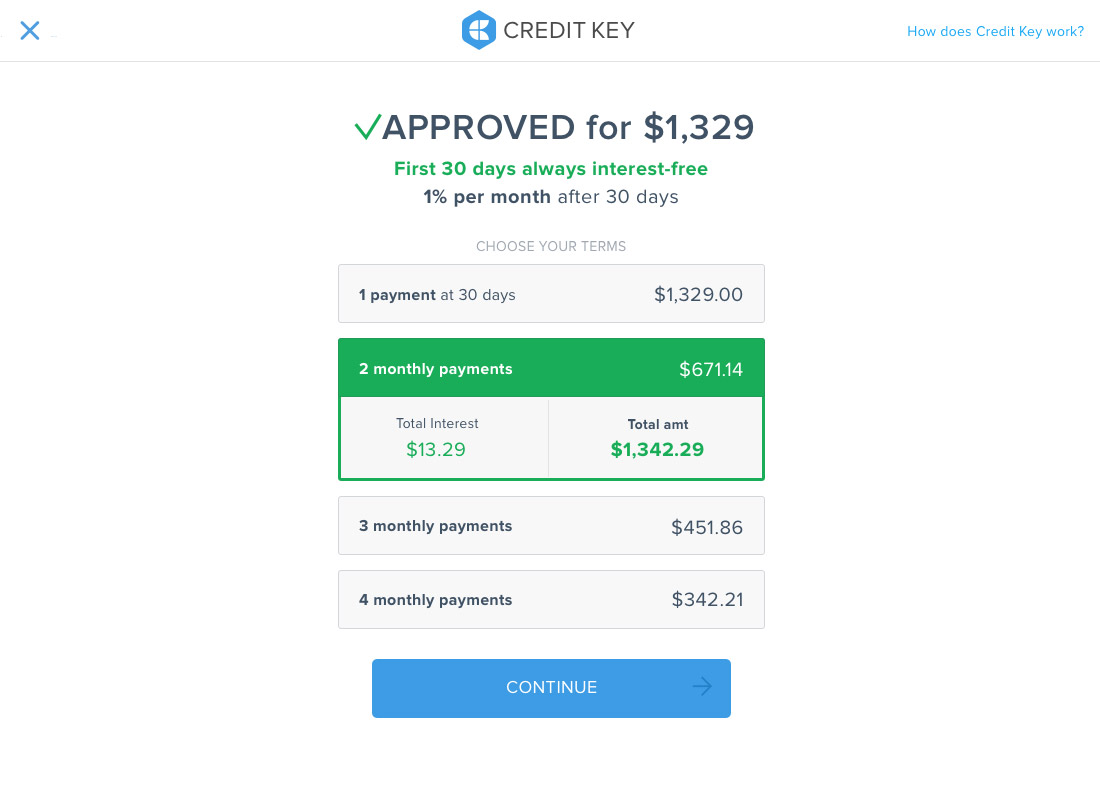Screen dimensions: 1100x800
Task: Select the 1 payment at 30 days option
Action: point(551,294)
